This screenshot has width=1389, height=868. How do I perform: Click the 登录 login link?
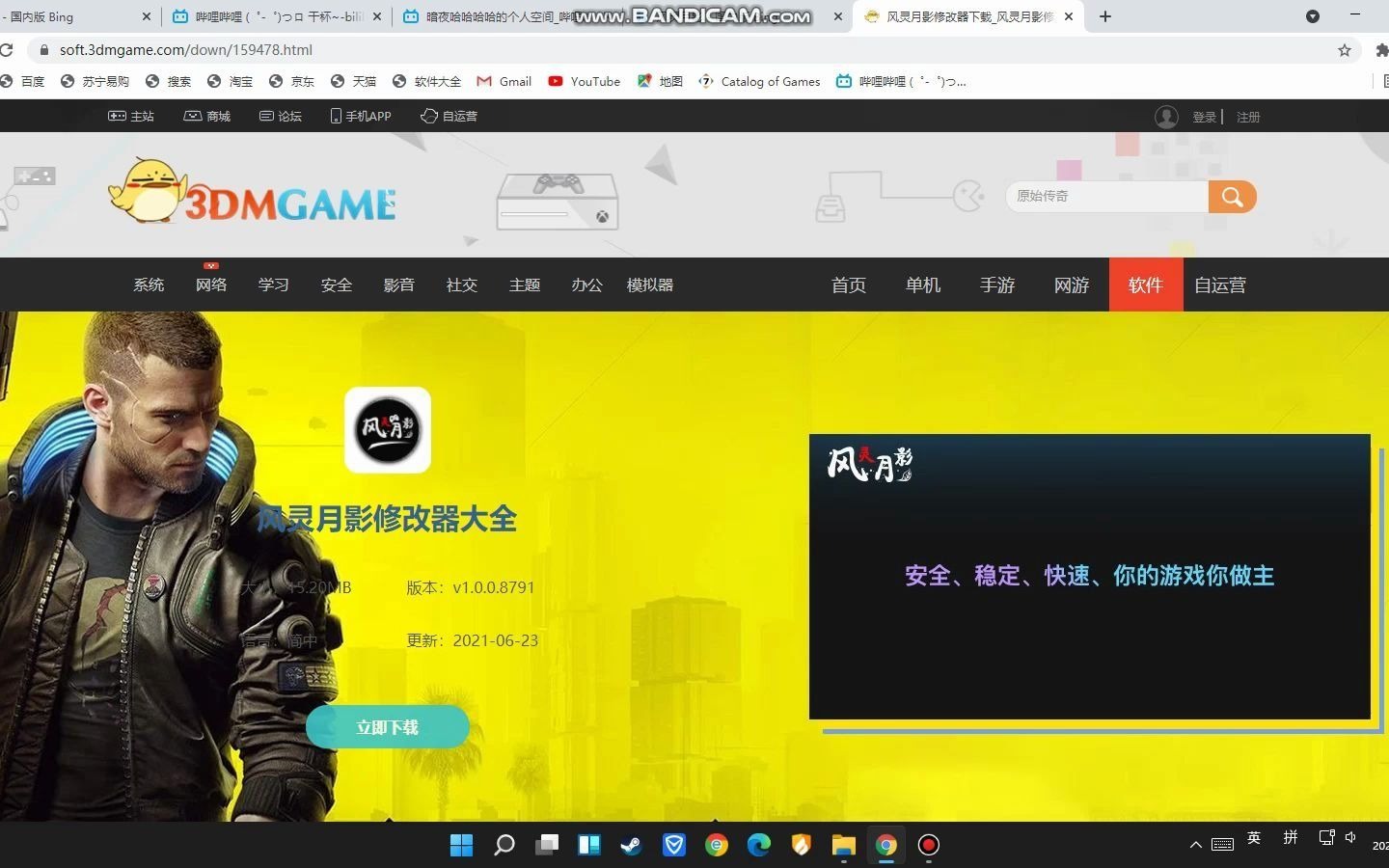tap(1204, 117)
